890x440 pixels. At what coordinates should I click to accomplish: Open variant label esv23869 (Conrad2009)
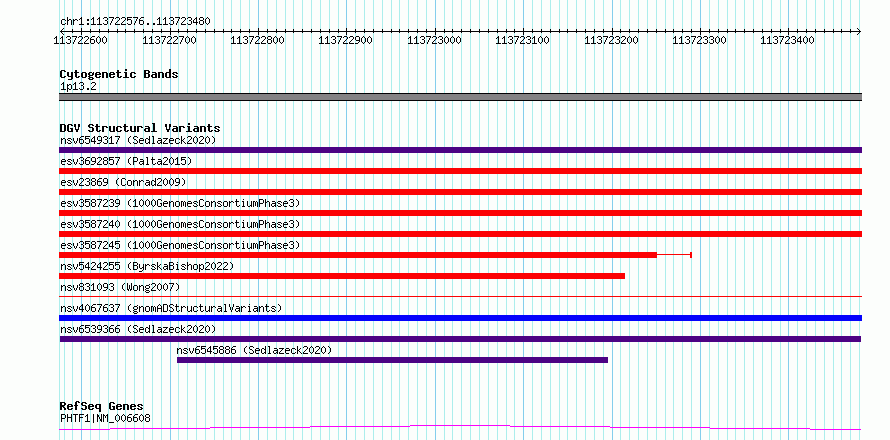click(123, 182)
